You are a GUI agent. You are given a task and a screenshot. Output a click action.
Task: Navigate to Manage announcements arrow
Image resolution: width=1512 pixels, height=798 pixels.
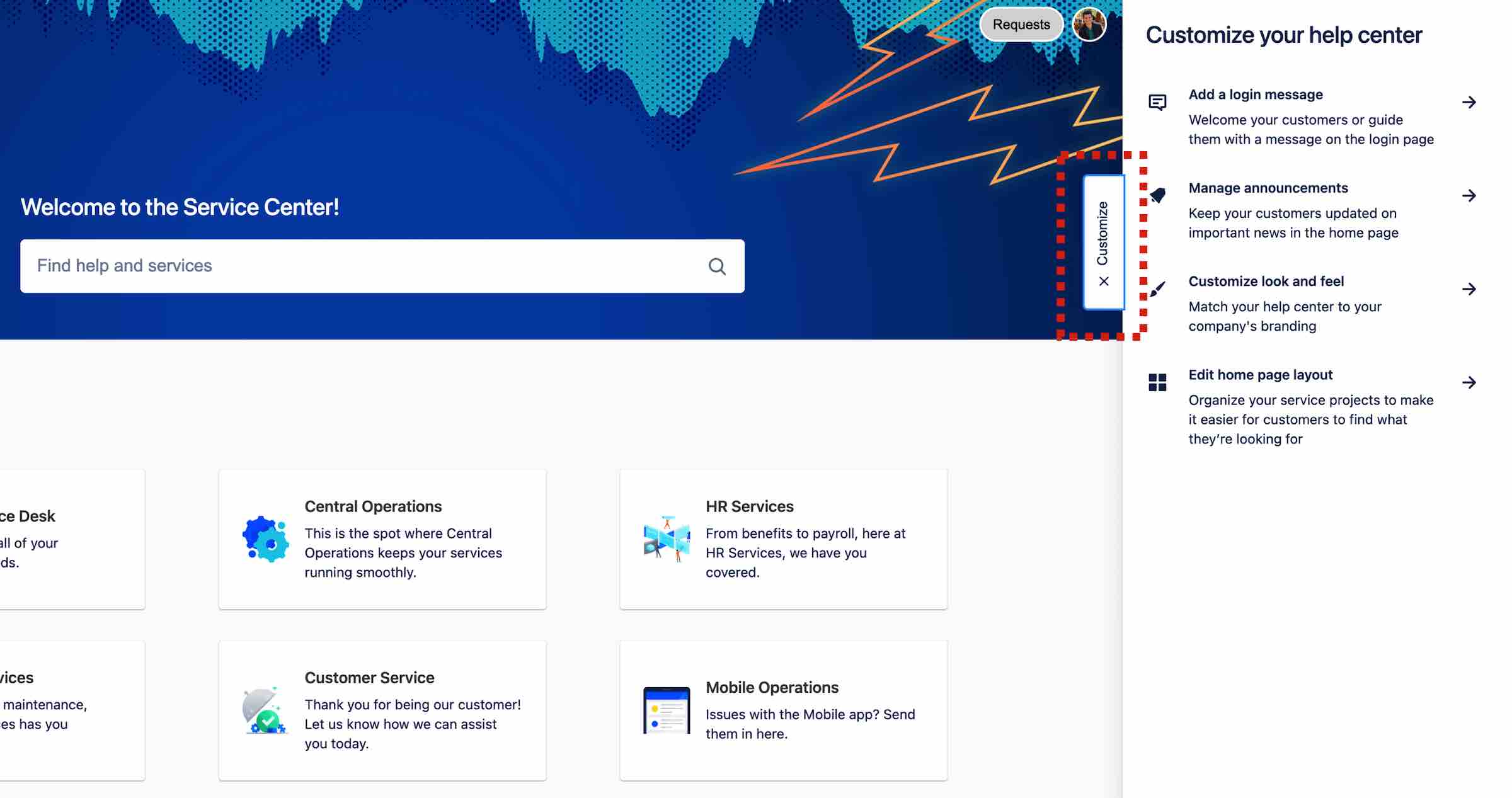(1468, 195)
